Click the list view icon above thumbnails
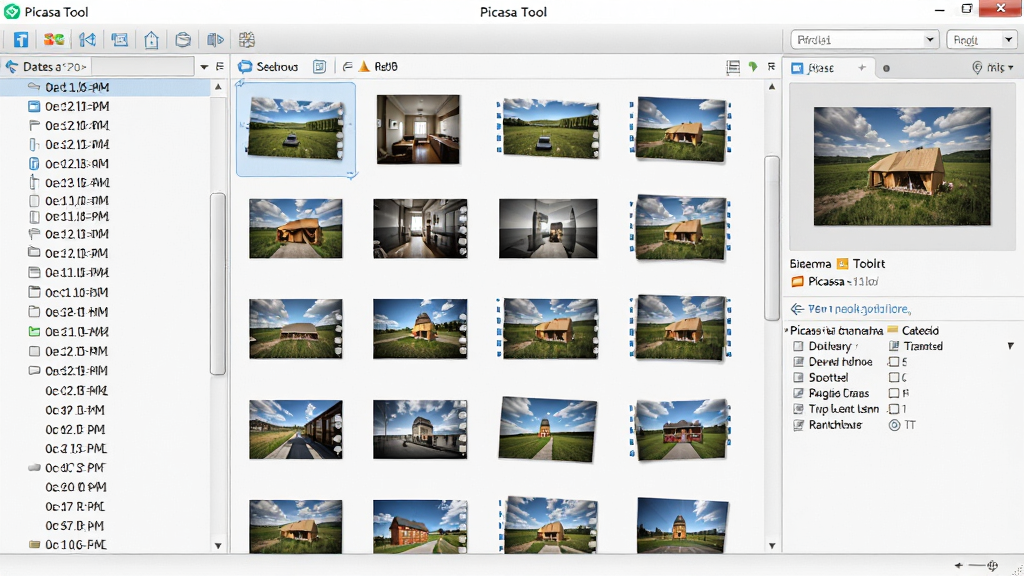 [x=733, y=67]
